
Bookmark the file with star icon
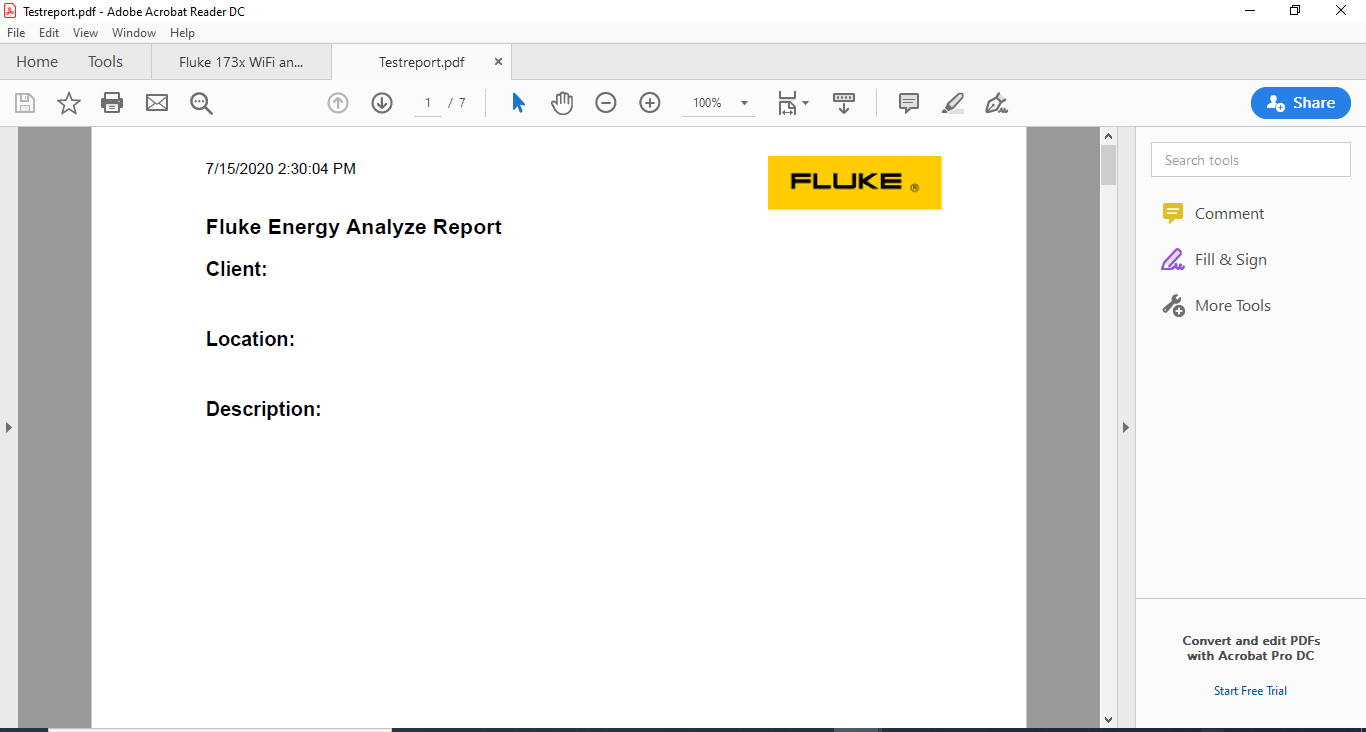click(68, 103)
